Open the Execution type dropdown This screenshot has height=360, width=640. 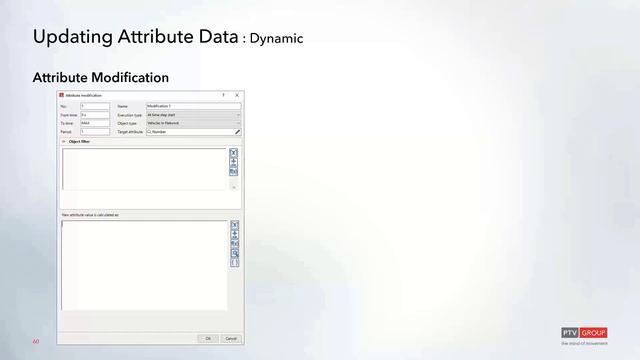pos(193,115)
